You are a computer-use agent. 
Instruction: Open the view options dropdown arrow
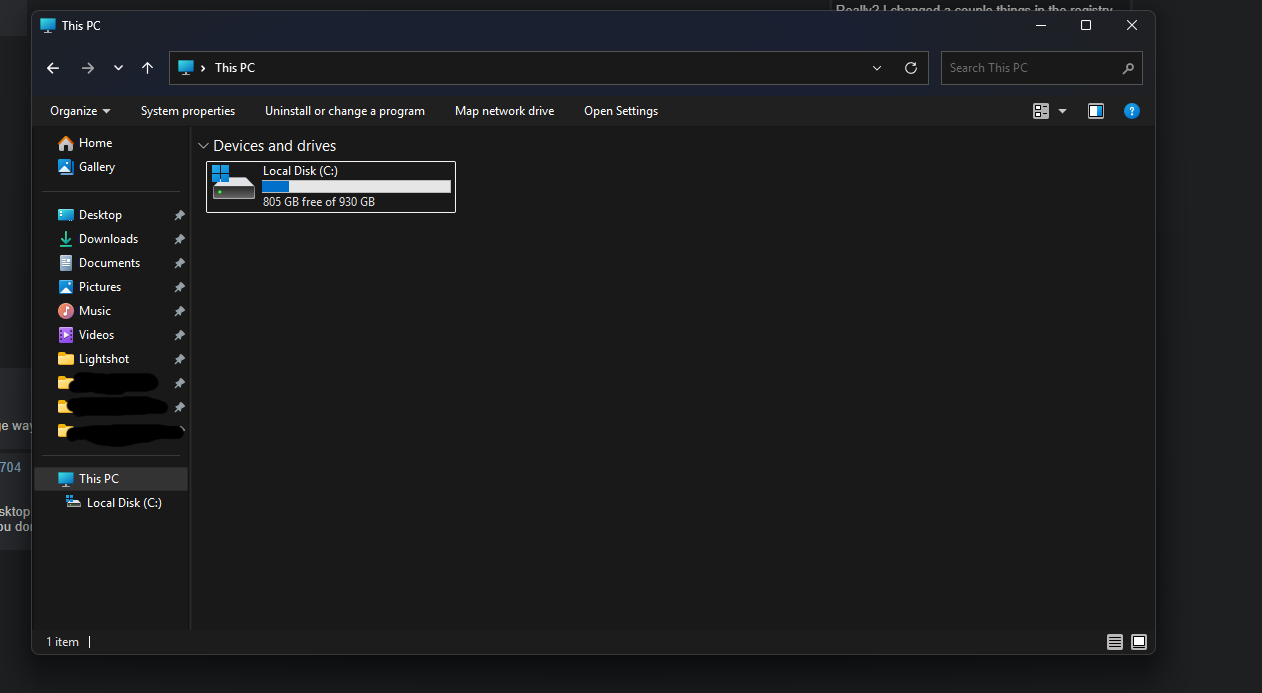click(x=1062, y=111)
